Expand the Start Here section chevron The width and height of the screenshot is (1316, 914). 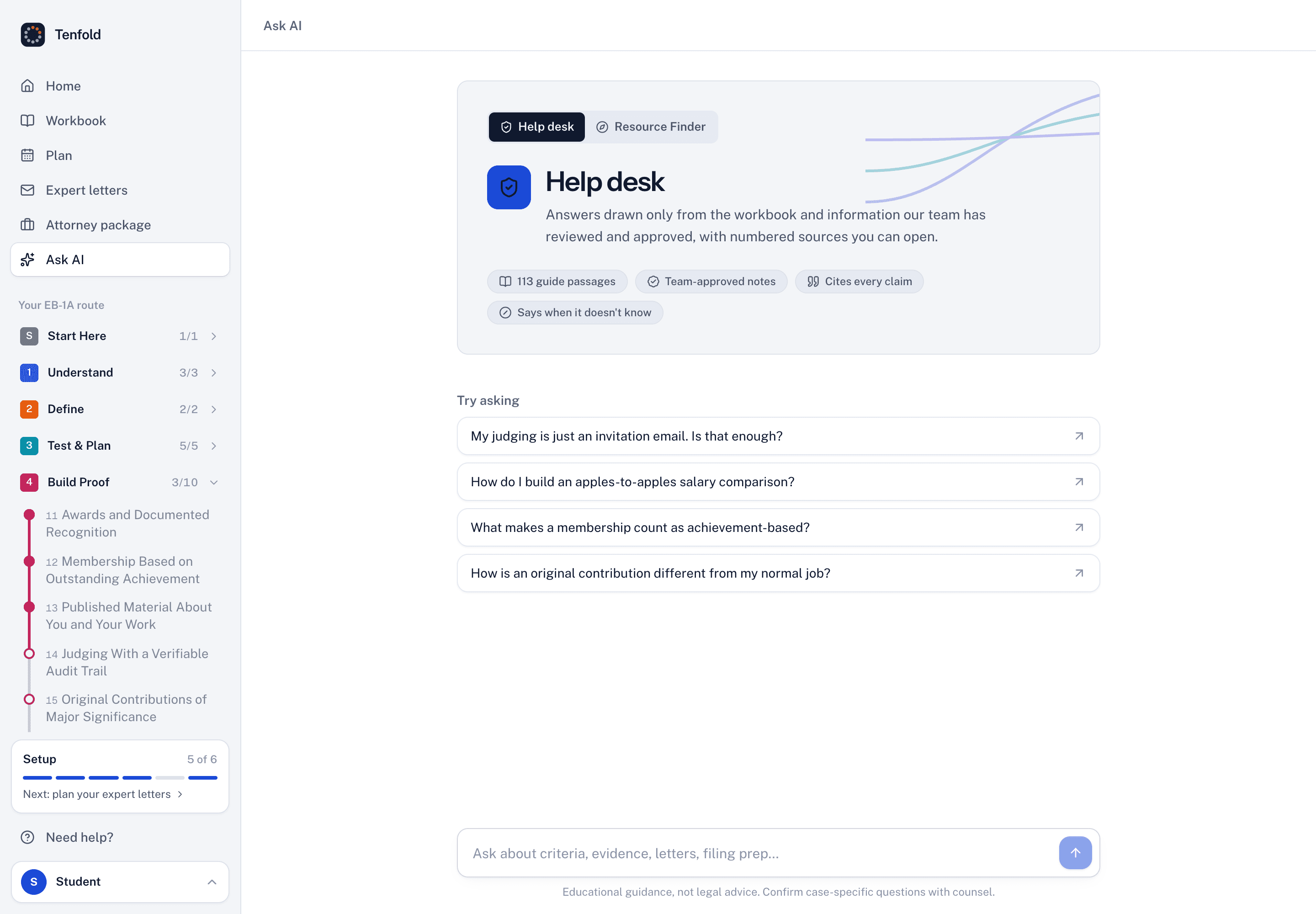[x=213, y=336]
